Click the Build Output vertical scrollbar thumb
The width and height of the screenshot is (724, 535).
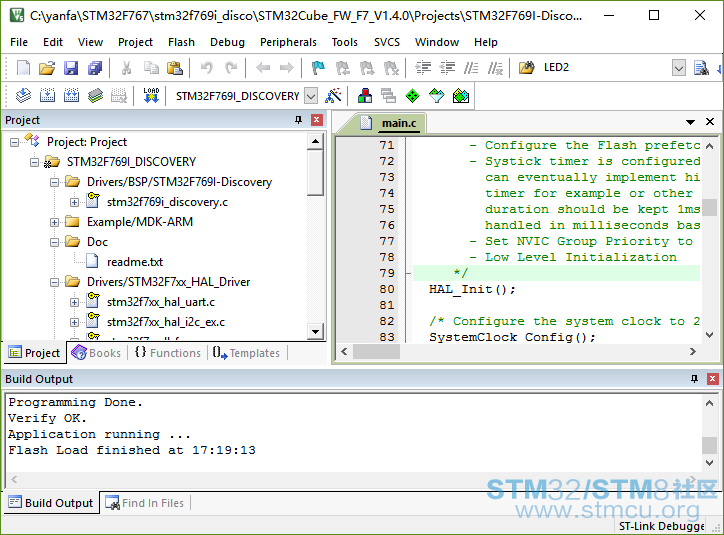pyautogui.click(x=709, y=445)
